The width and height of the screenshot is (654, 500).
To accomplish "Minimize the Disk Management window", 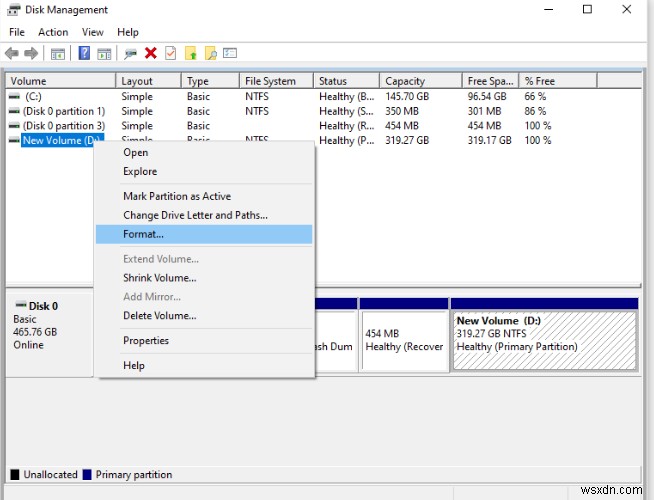I will (x=549, y=9).
